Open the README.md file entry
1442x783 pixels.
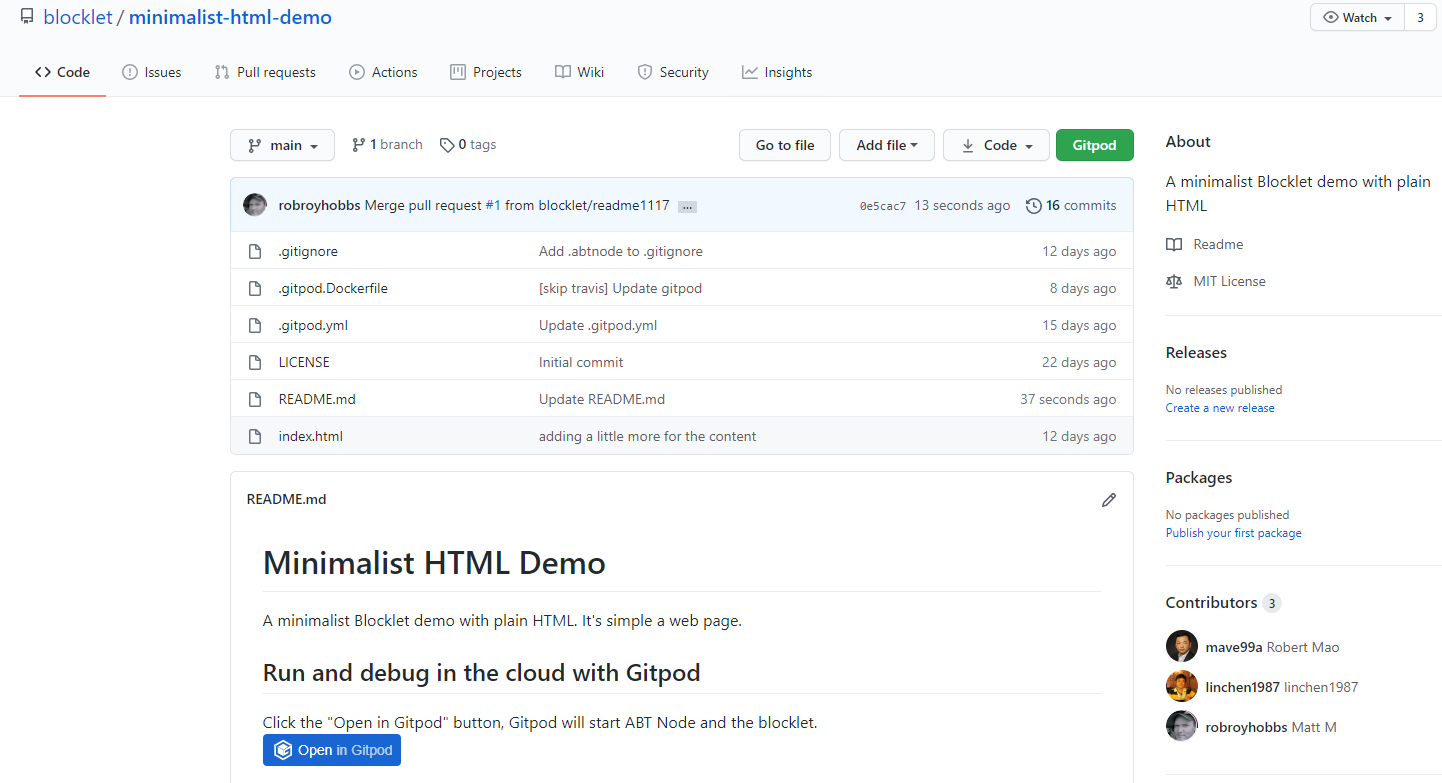[x=317, y=399]
